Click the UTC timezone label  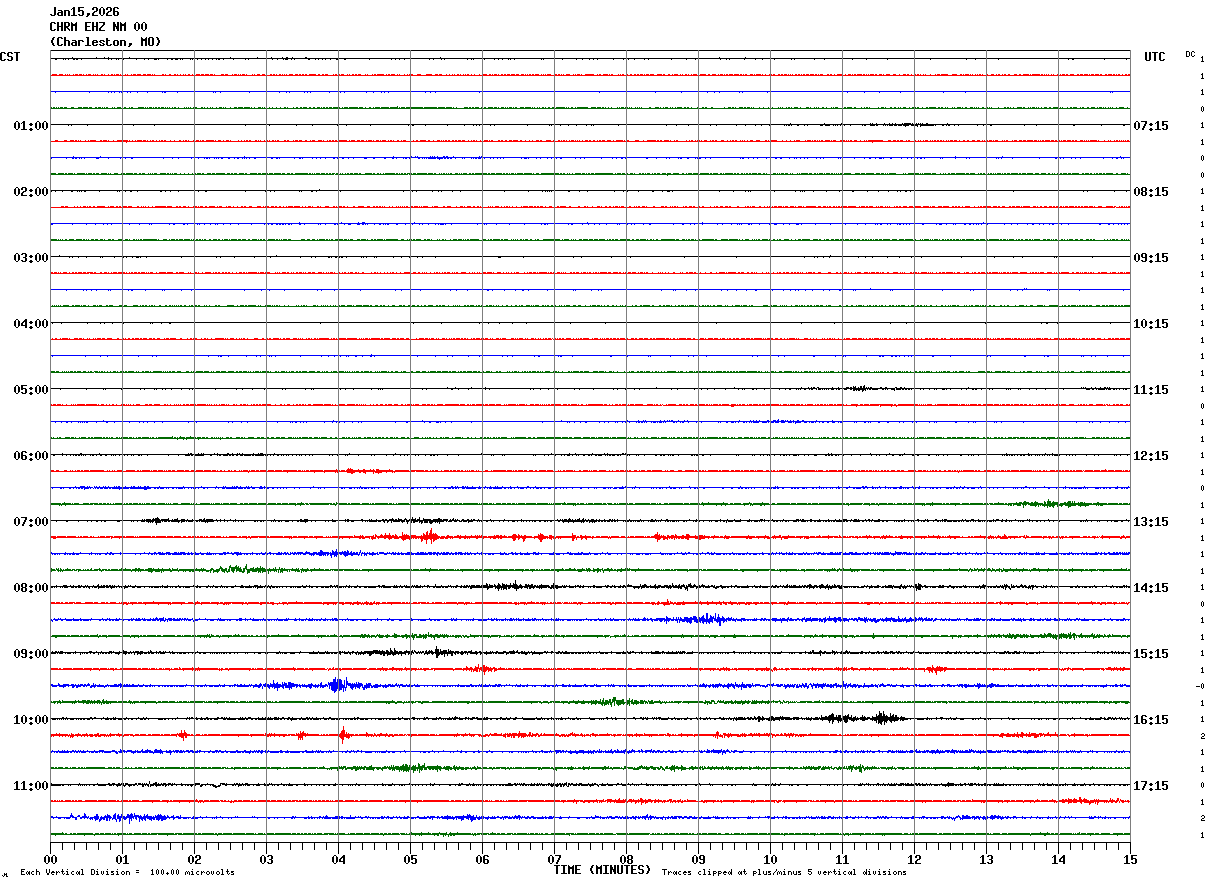tap(1155, 57)
